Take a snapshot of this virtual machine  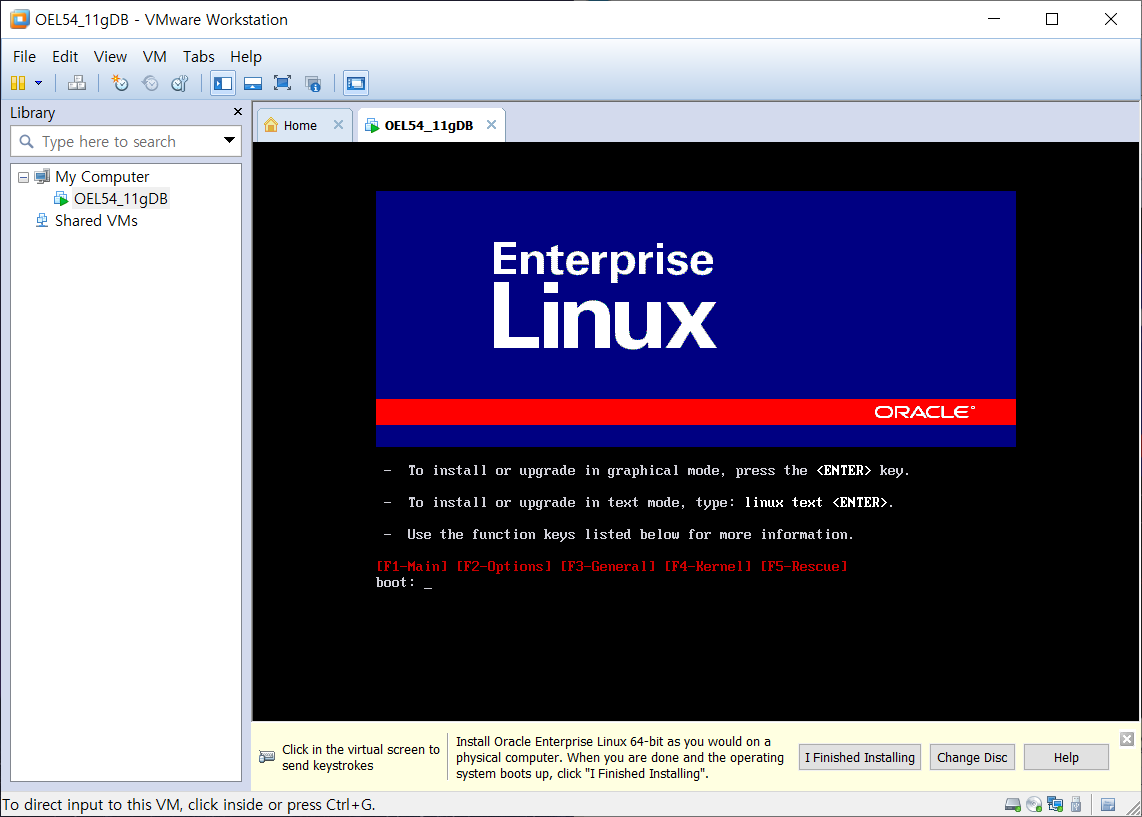click(x=119, y=84)
